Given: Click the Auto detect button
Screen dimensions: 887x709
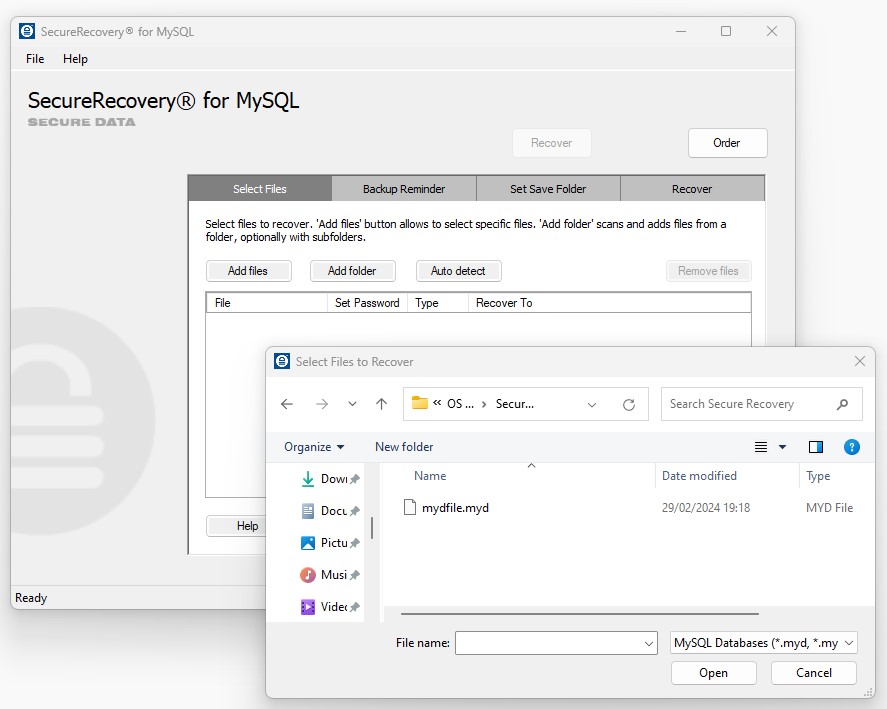Looking at the screenshot, I should [x=458, y=271].
